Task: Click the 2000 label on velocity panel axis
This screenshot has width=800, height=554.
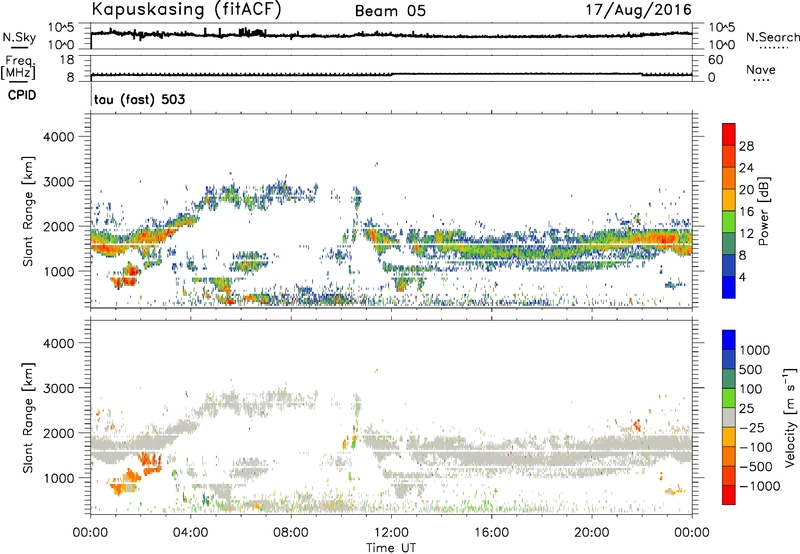Action: 58,433
